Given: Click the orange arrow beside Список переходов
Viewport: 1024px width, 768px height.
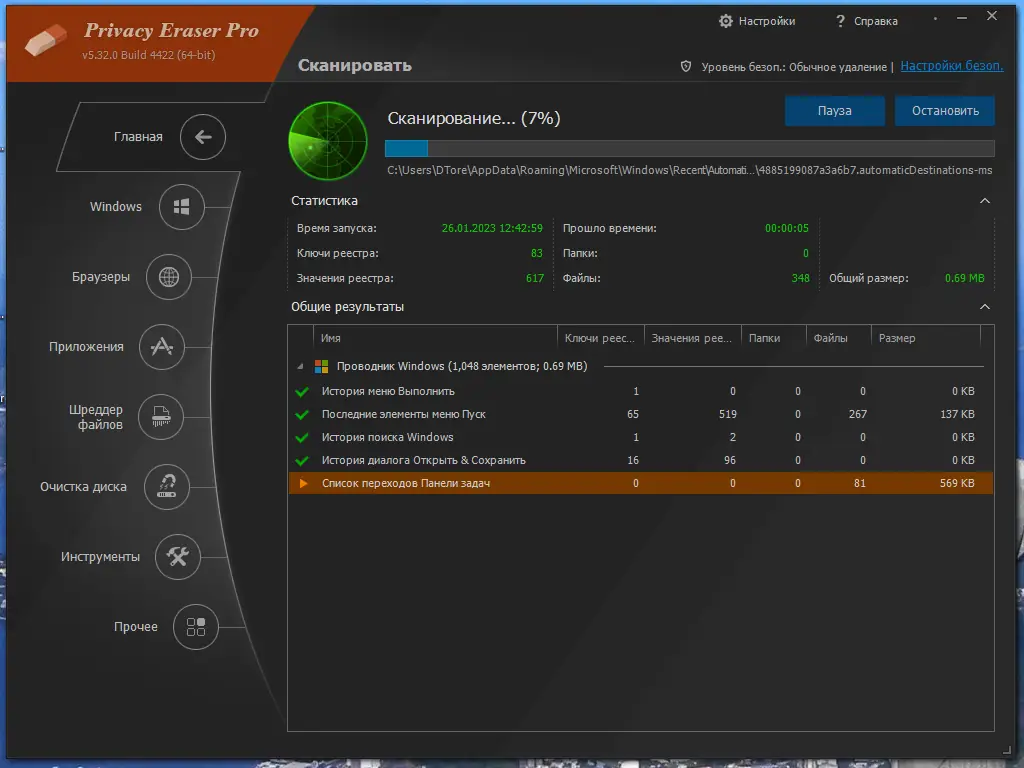Looking at the screenshot, I should tap(303, 483).
